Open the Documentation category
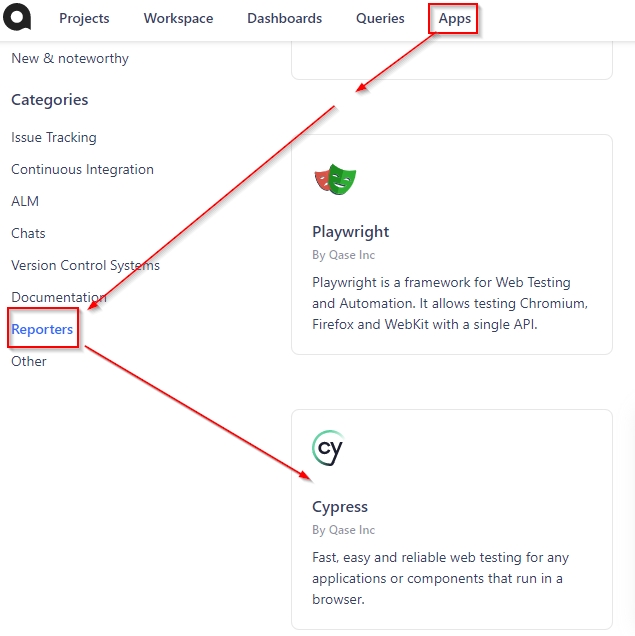 pos(58,297)
